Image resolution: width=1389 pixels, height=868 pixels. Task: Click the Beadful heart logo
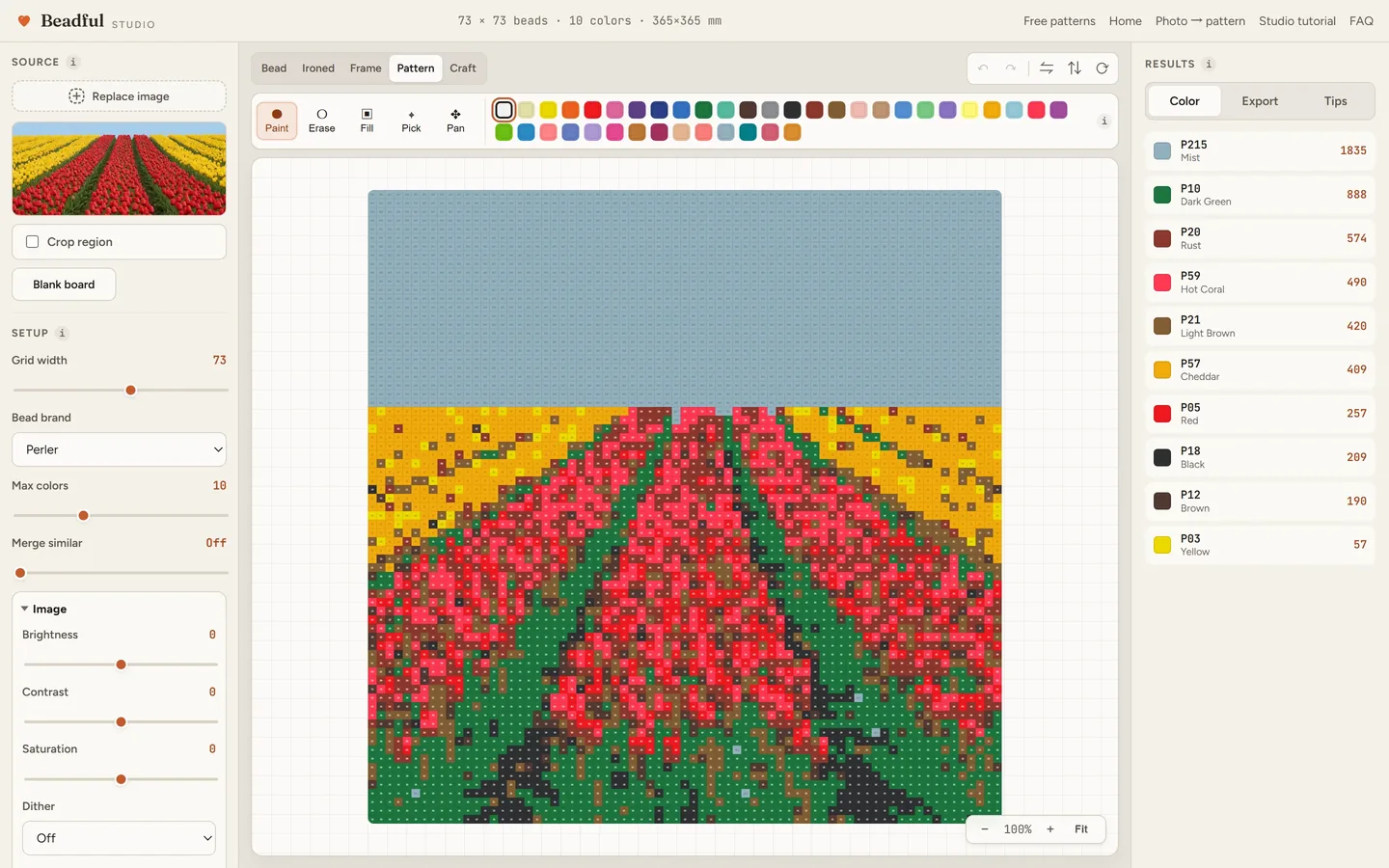pos(24,20)
